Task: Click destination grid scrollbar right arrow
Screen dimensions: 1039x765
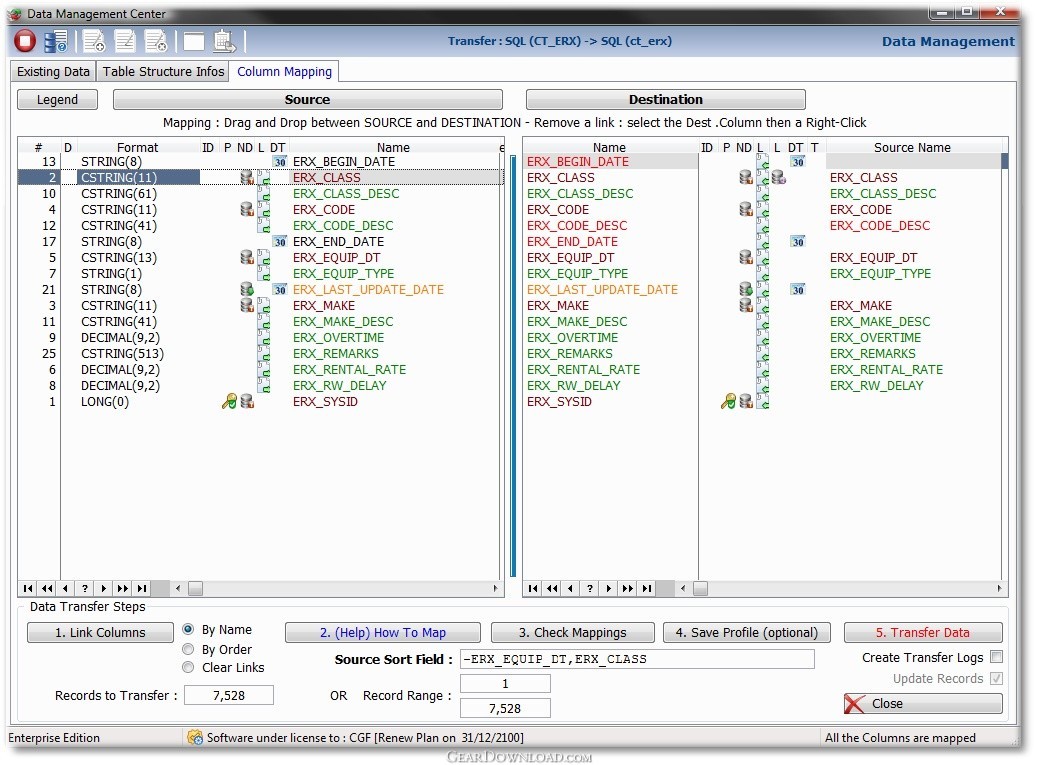Action: coord(999,588)
